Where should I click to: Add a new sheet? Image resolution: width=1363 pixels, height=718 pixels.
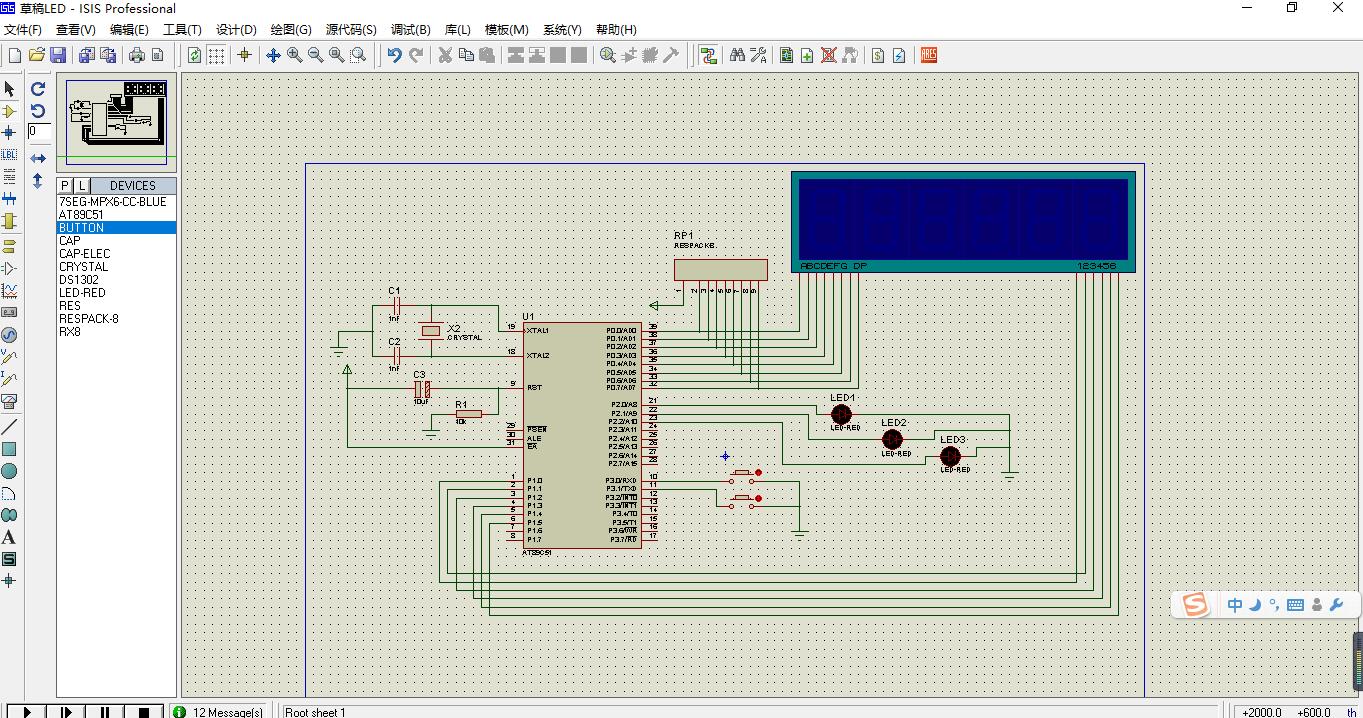pyautogui.click(x=808, y=55)
